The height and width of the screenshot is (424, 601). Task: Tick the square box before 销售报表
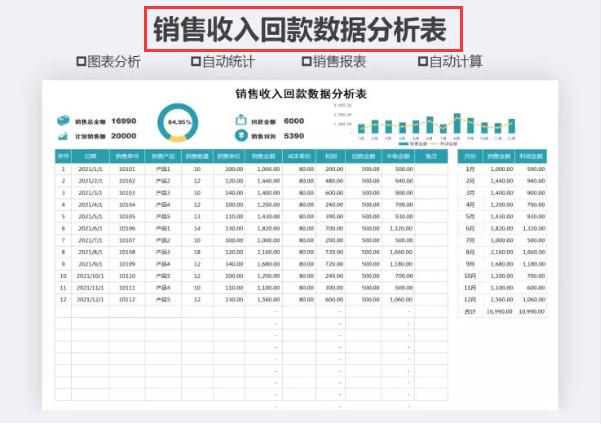tap(306, 61)
